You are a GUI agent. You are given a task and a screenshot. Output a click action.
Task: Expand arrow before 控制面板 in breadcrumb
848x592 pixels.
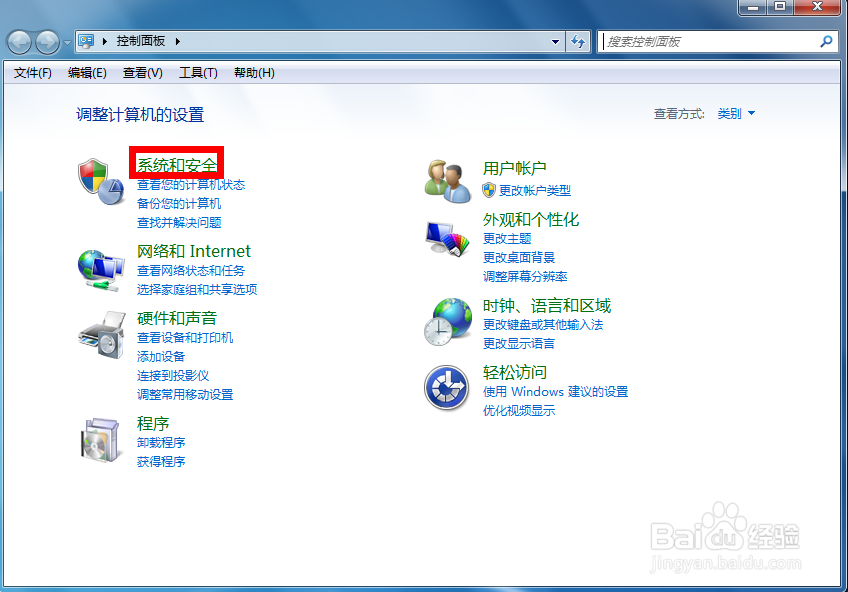(x=105, y=41)
